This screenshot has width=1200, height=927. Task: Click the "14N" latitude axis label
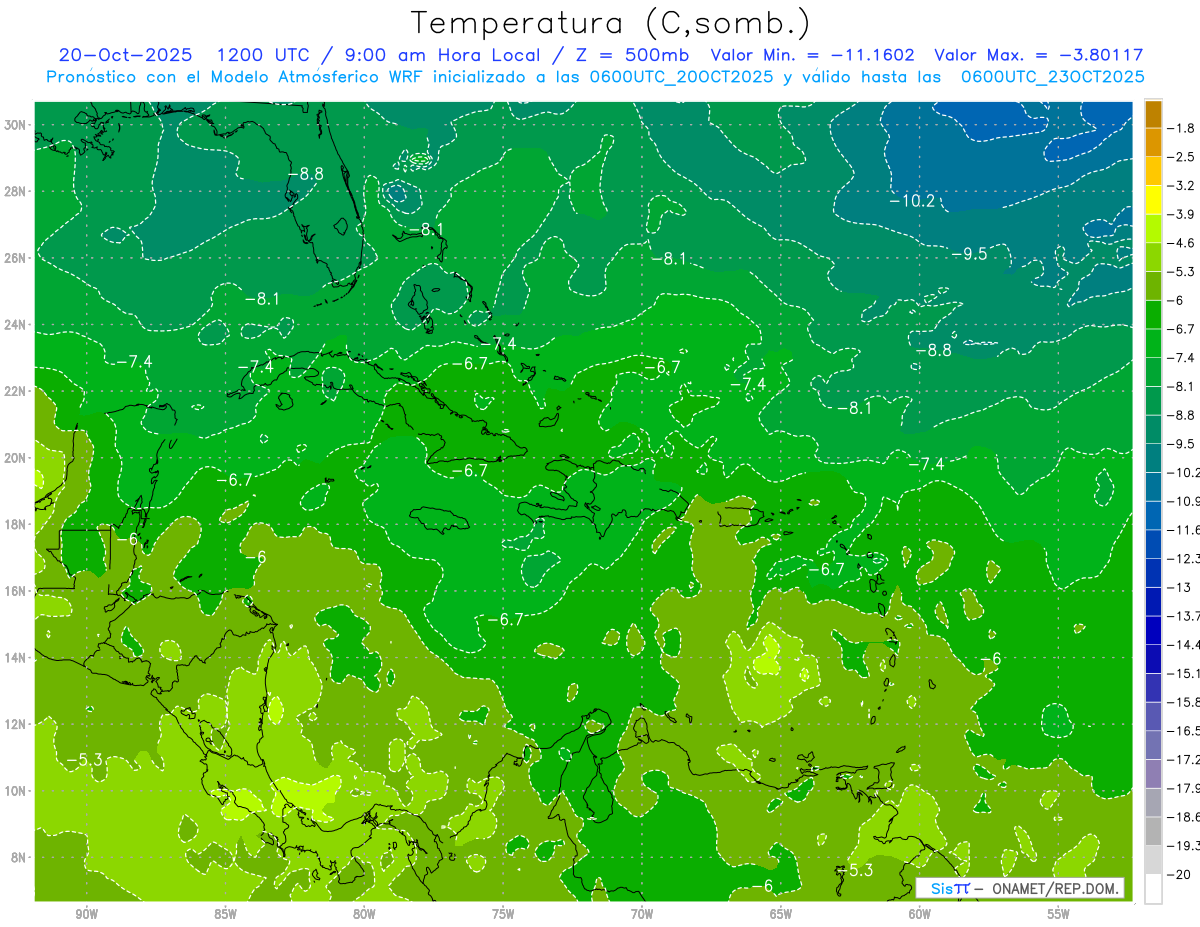(x=17, y=657)
